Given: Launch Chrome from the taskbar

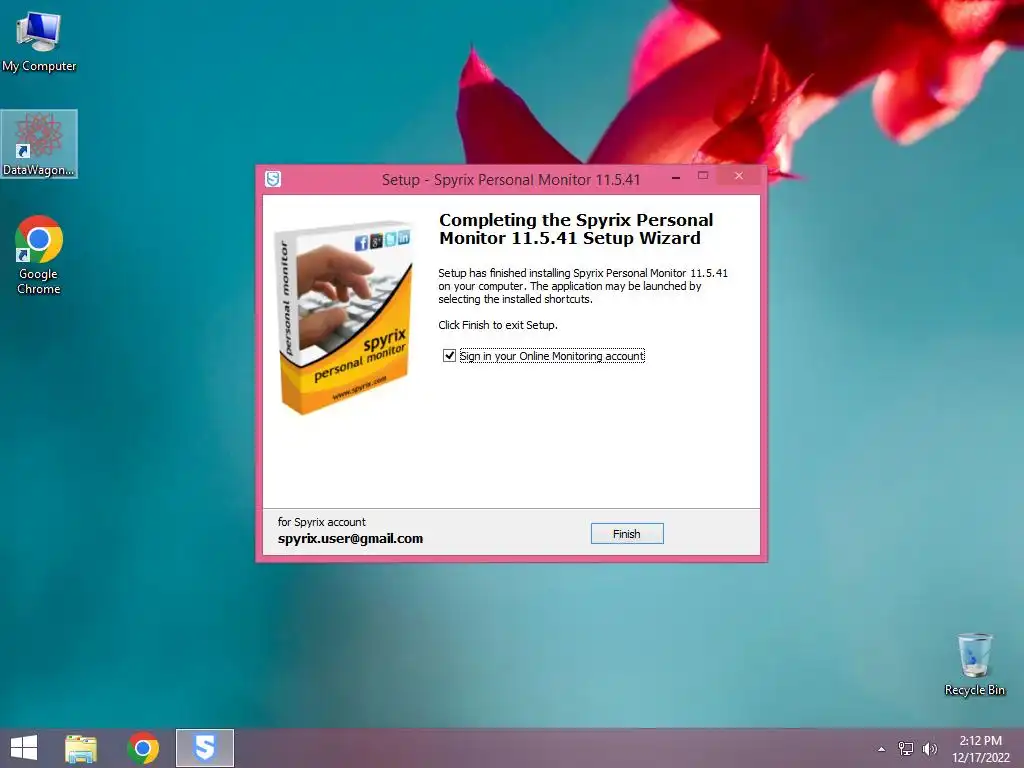Looking at the screenshot, I should 143,748.
